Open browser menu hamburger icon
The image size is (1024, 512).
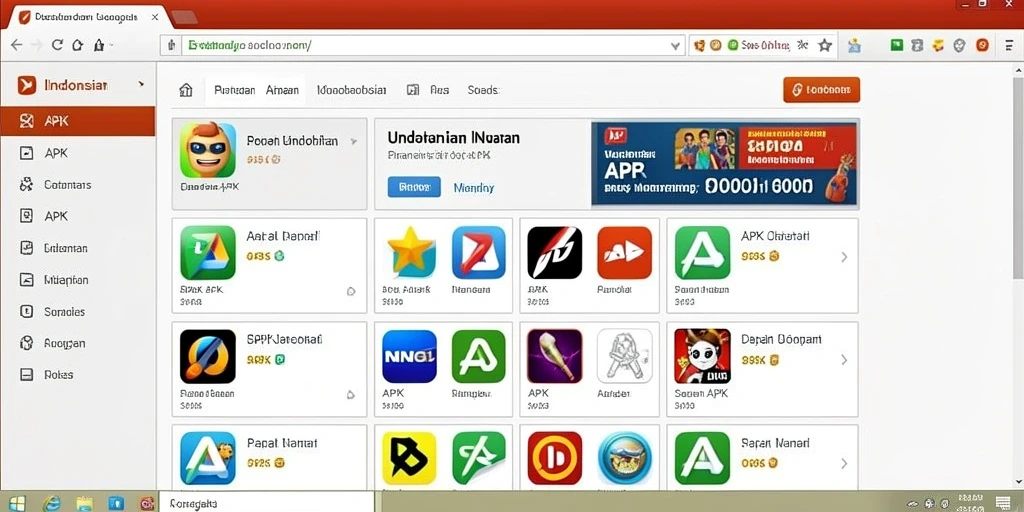pos(1009,45)
